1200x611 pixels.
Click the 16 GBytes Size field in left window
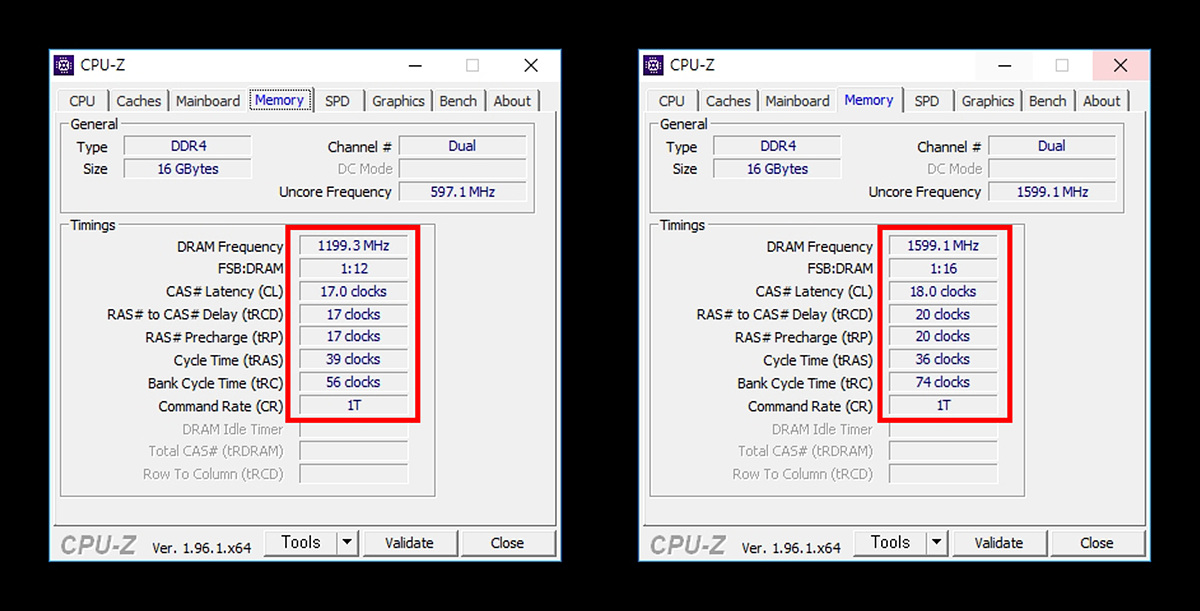click(188, 169)
